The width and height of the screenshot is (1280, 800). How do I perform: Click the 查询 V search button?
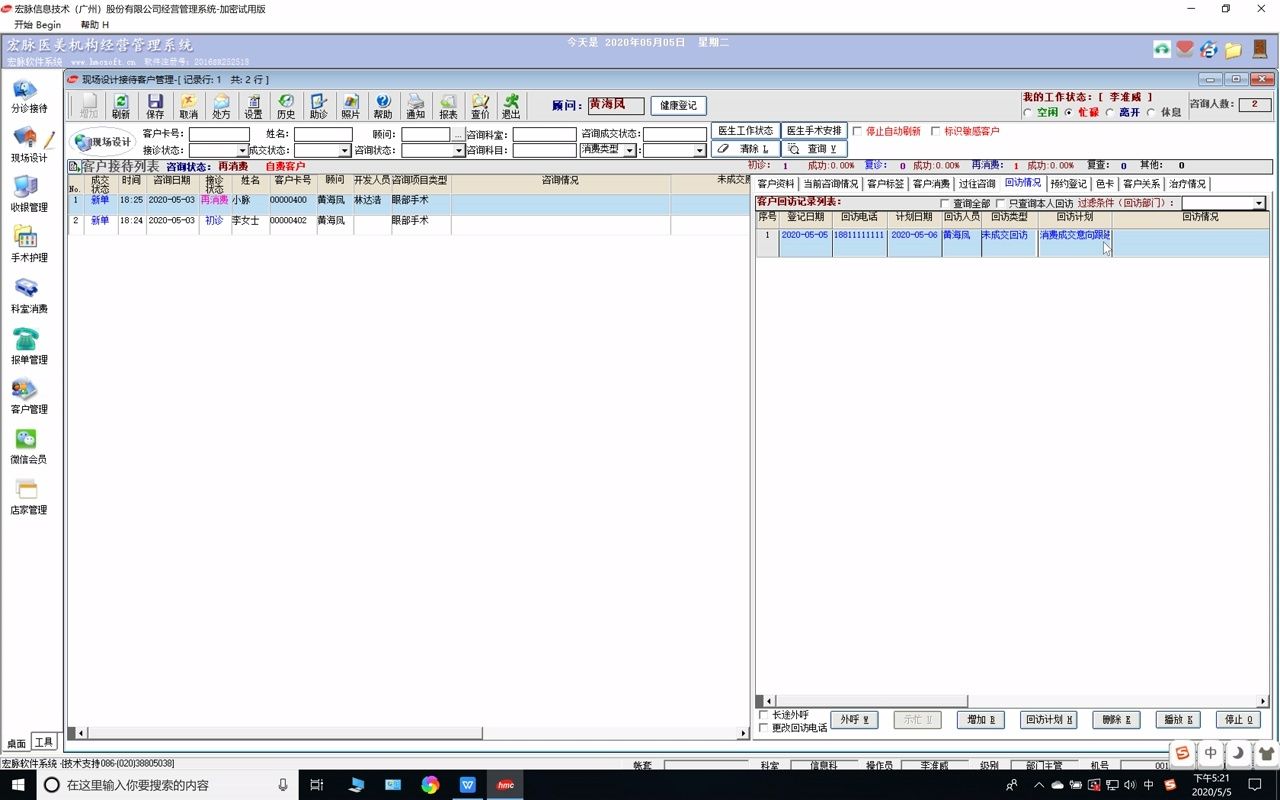point(814,149)
